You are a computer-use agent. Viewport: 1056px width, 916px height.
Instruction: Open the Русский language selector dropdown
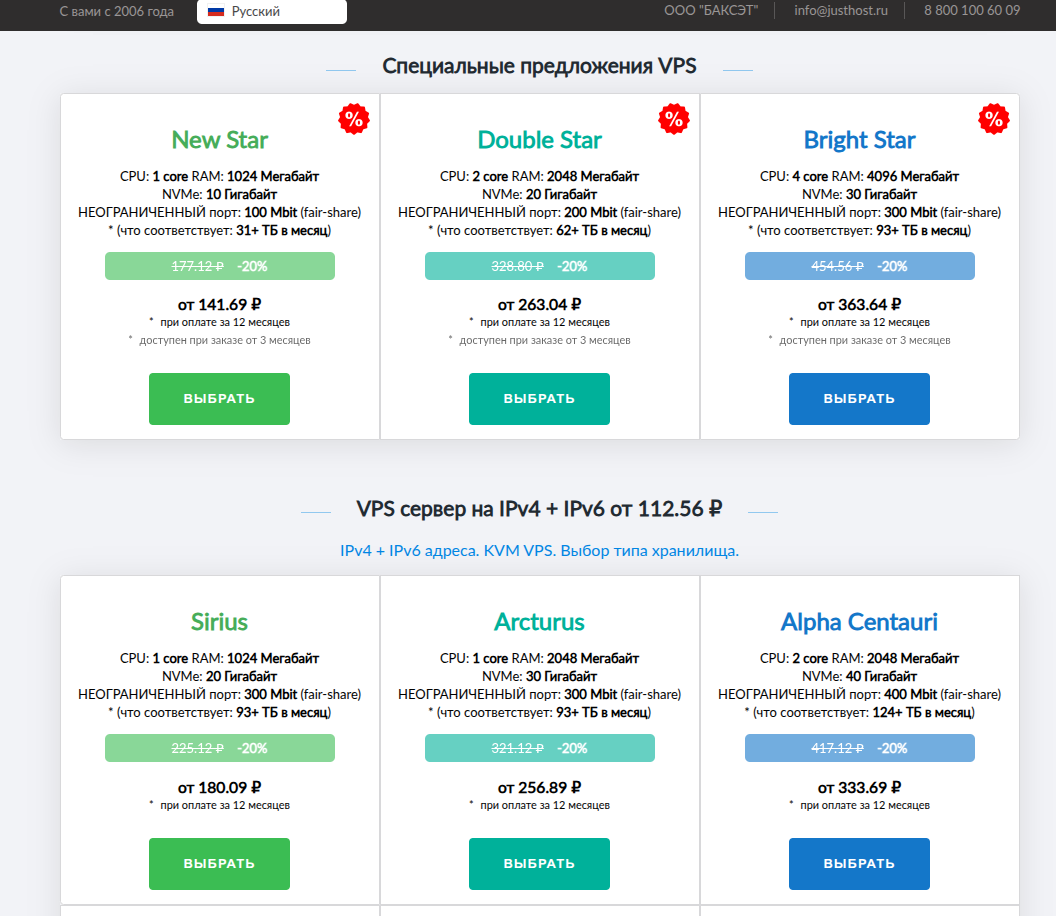271,11
